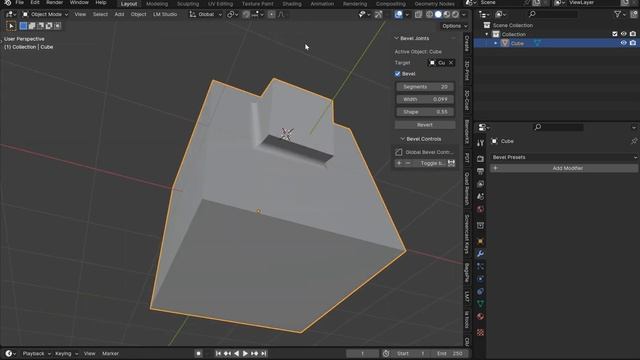
Task: Click the pin icon beside Cube
Action: (633, 141)
